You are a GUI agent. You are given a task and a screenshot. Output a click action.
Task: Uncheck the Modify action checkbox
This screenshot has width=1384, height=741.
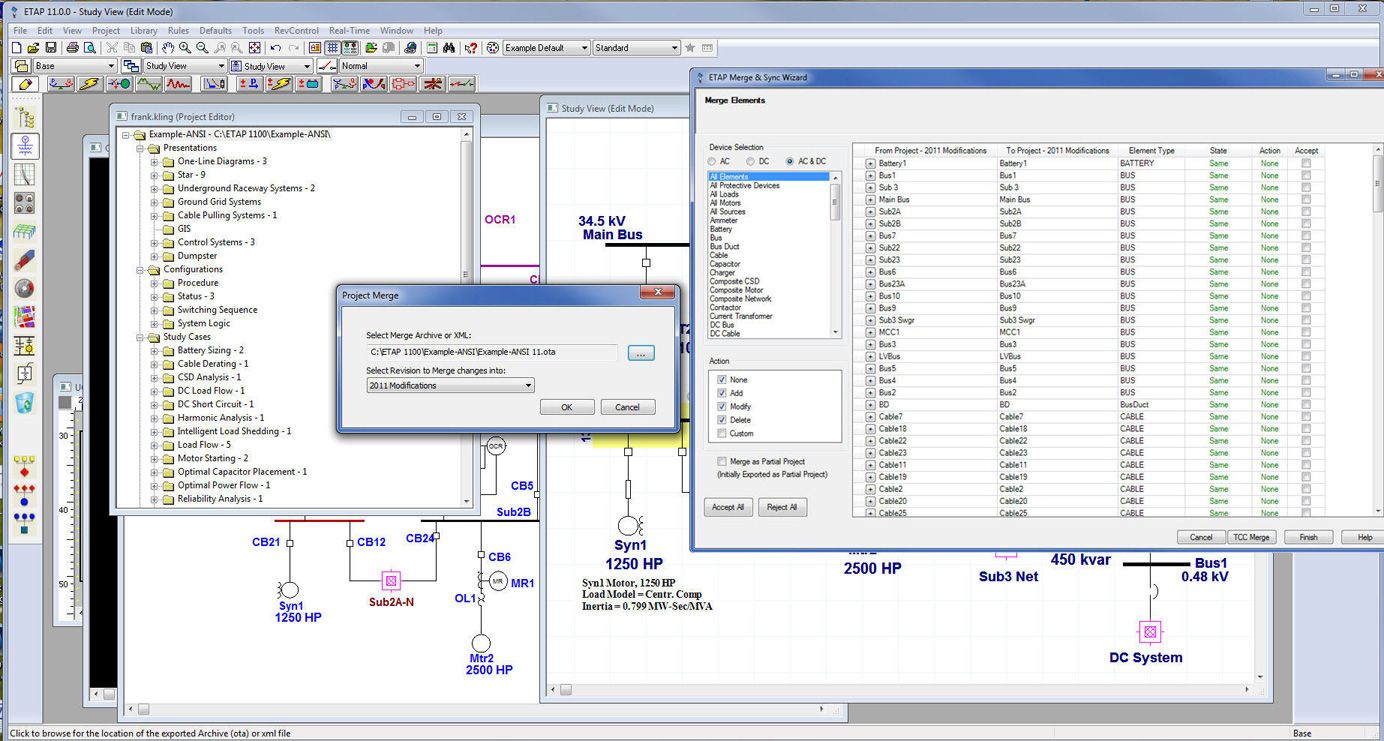coord(722,406)
